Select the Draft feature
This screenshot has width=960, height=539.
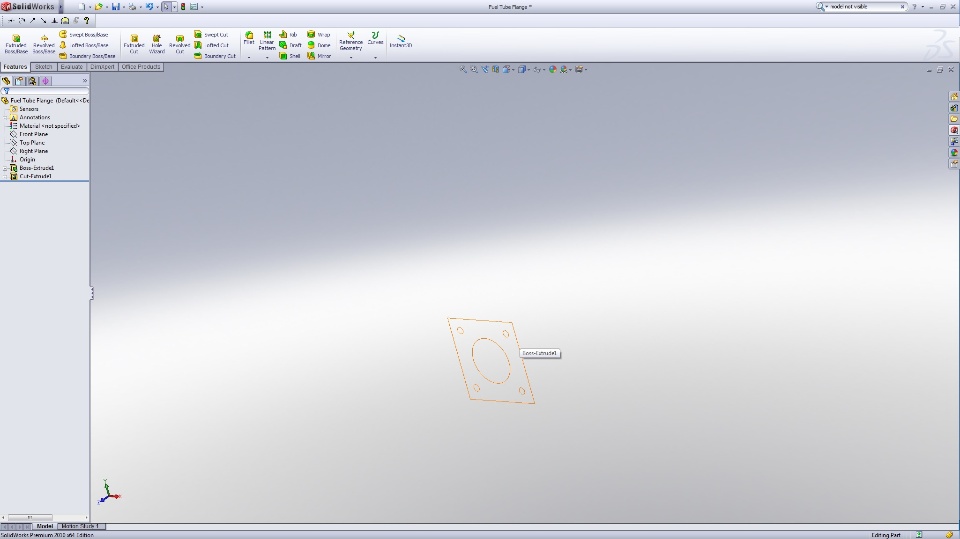[290, 45]
